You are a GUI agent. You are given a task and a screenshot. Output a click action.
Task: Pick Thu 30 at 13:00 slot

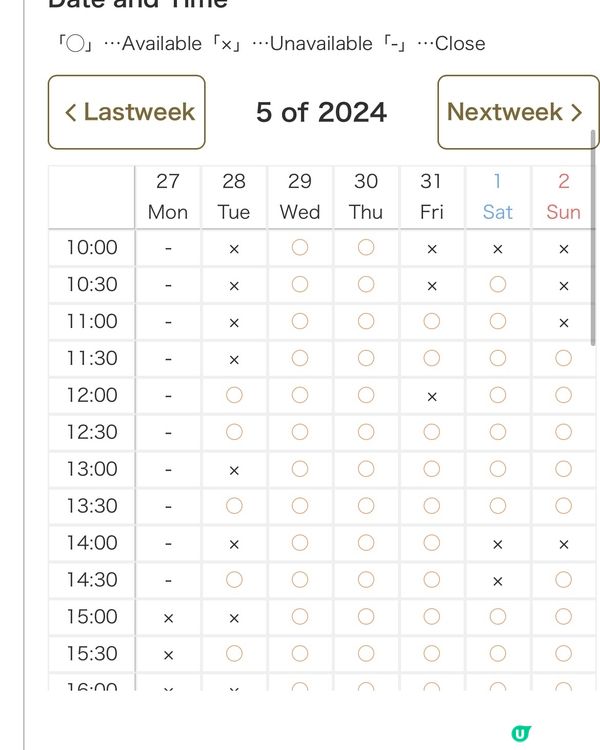366,470
